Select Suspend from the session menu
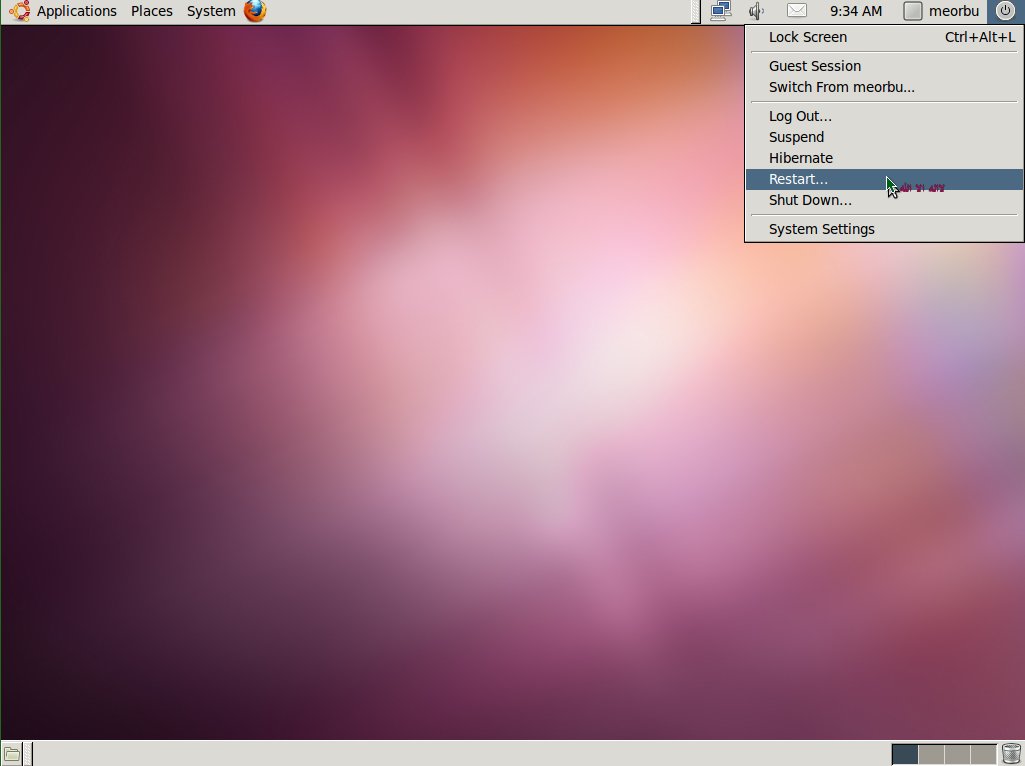This screenshot has height=766, width=1025. pyautogui.click(x=796, y=137)
